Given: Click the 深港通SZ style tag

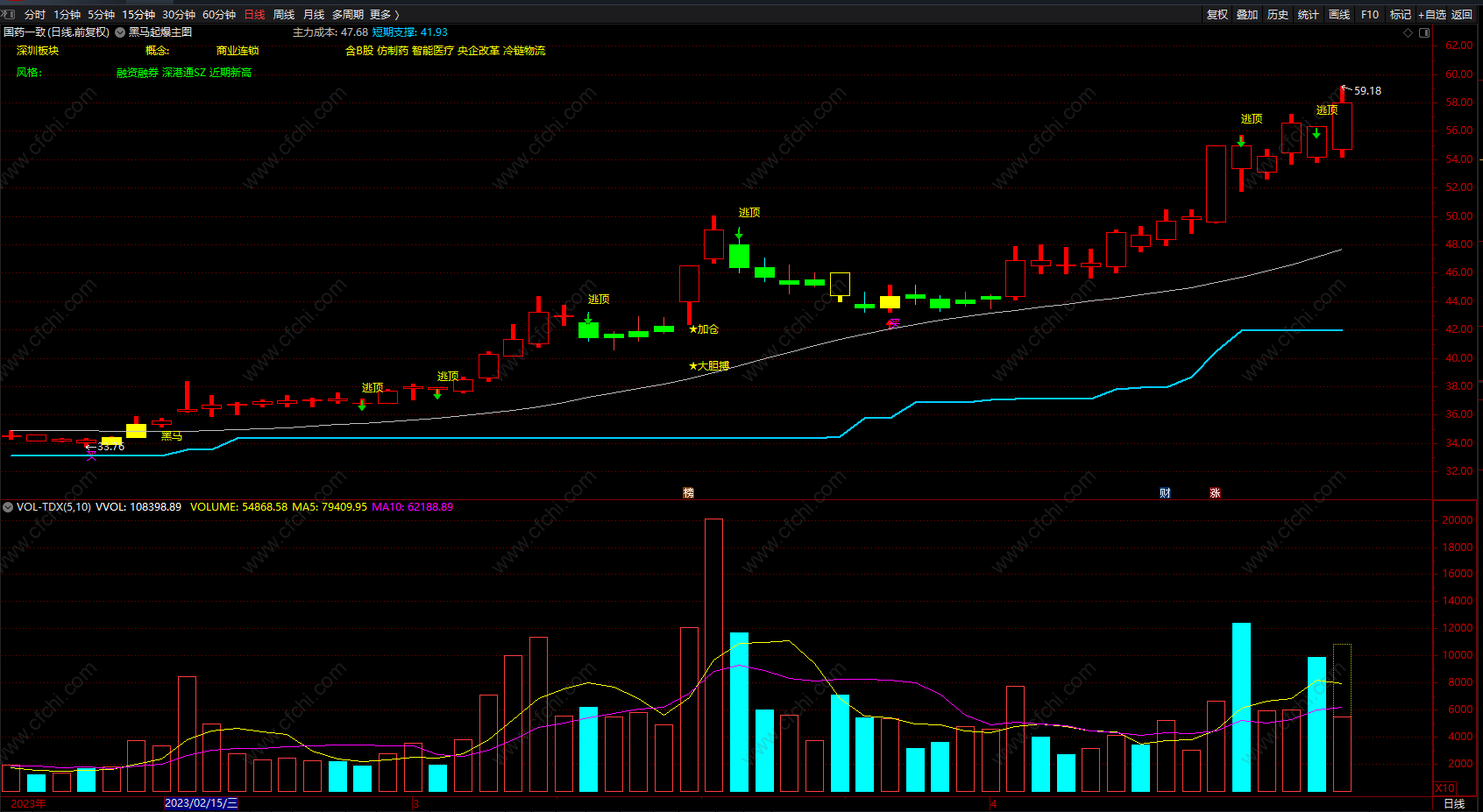Looking at the screenshot, I should point(184,73).
